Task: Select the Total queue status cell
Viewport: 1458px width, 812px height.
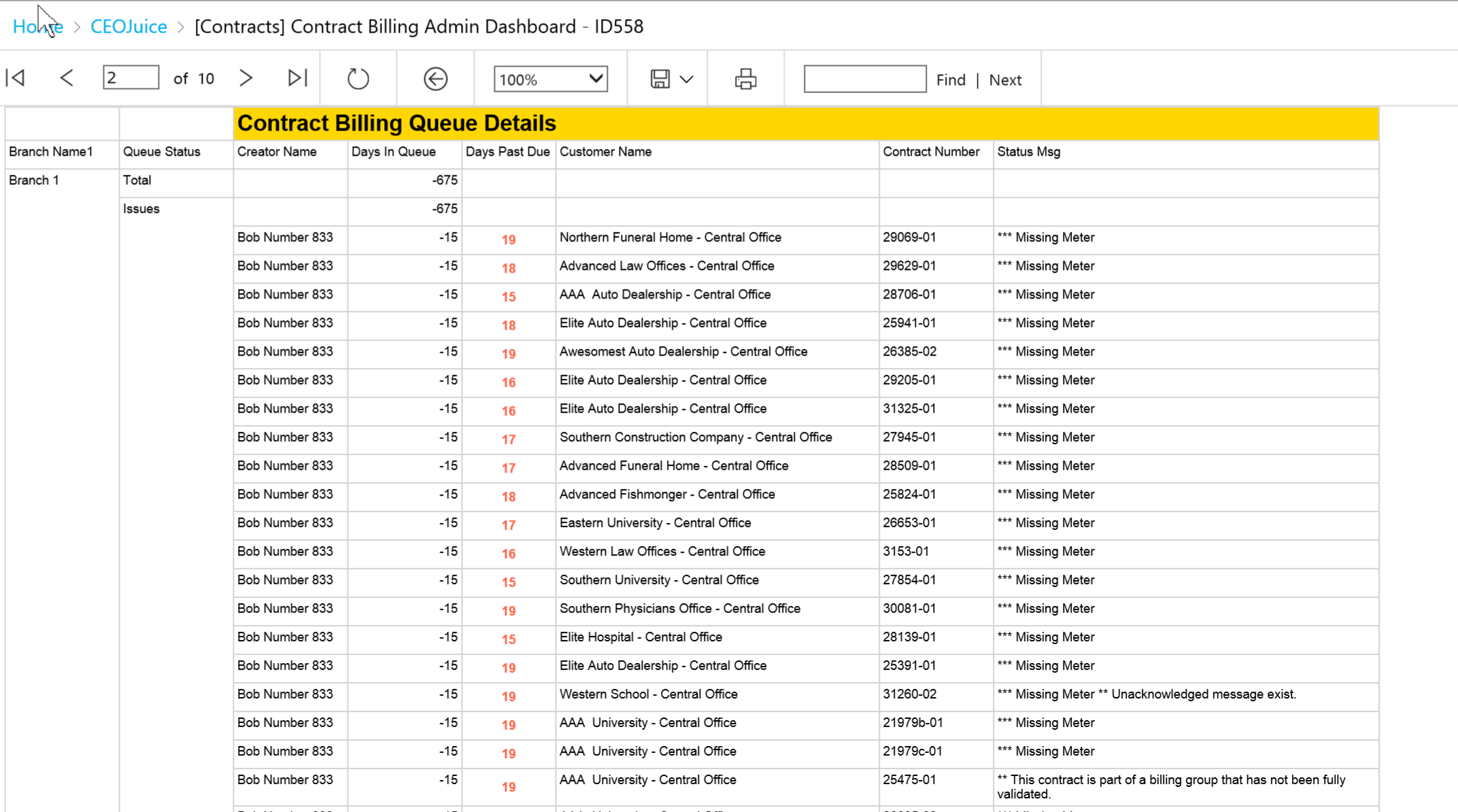Action: coord(137,180)
